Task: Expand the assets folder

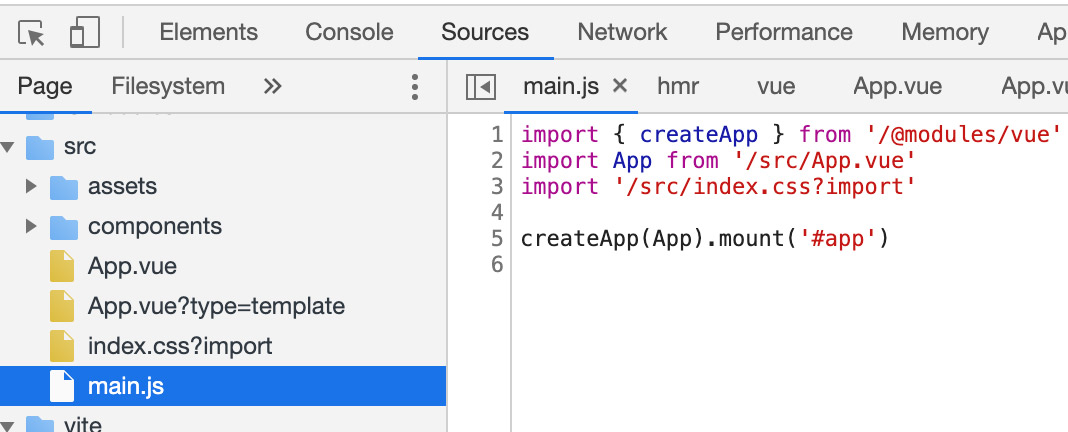Action: click(x=32, y=187)
